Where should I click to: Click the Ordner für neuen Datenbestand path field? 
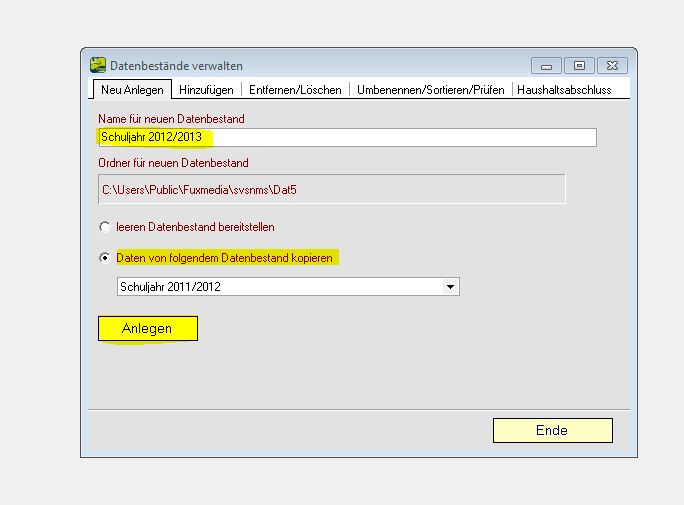coord(332,189)
